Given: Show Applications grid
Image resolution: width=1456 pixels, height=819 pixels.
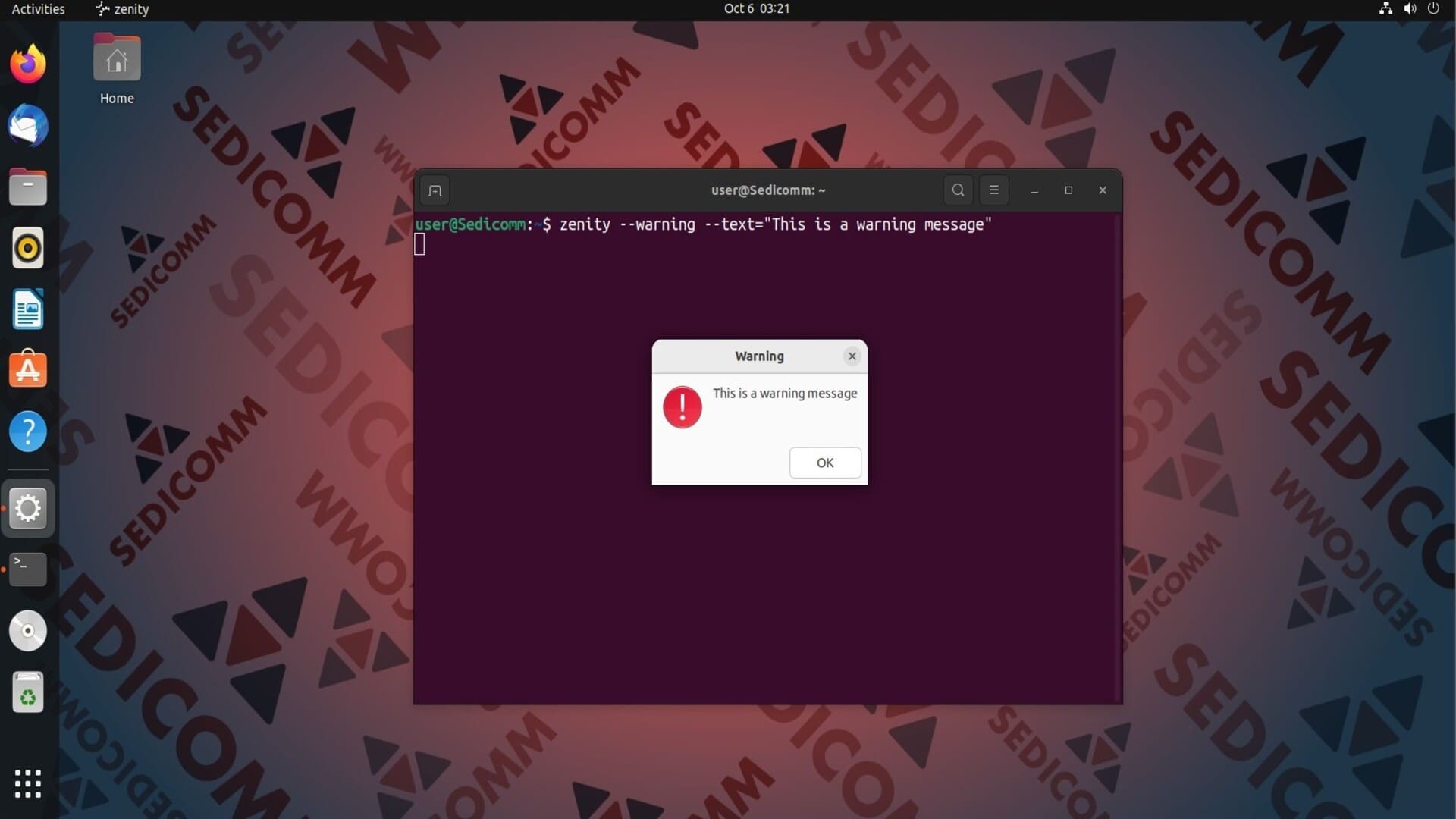Looking at the screenshot, I should pos(28,783).
